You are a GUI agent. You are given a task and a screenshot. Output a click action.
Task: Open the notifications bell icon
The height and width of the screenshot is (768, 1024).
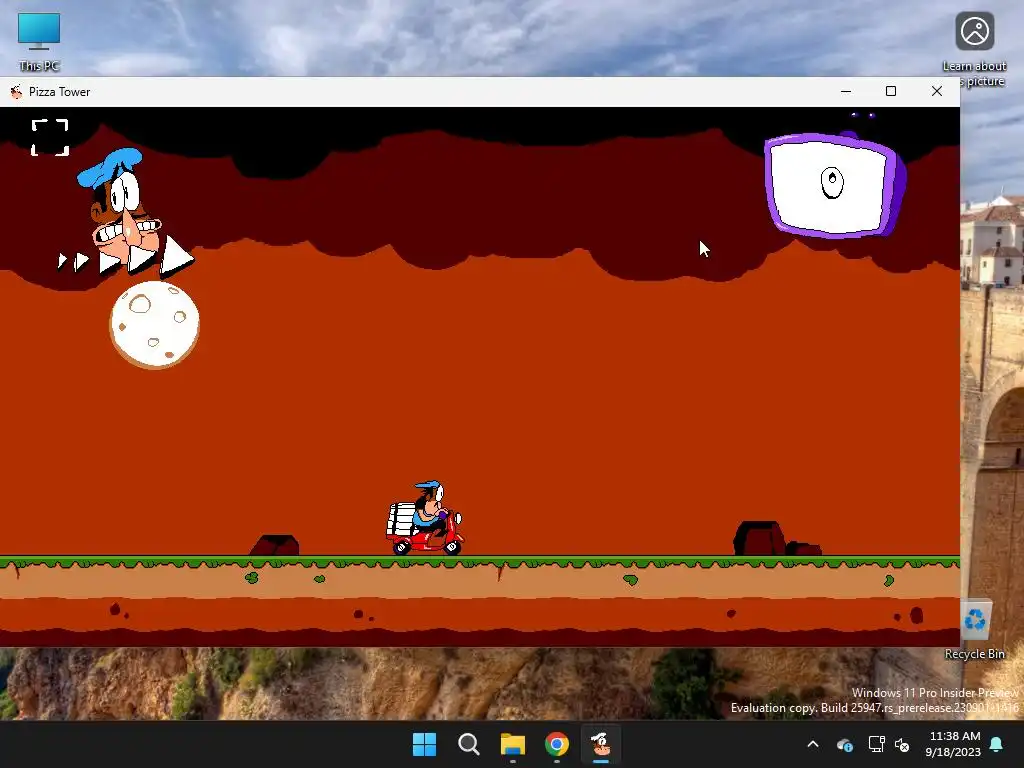(997, 744)
